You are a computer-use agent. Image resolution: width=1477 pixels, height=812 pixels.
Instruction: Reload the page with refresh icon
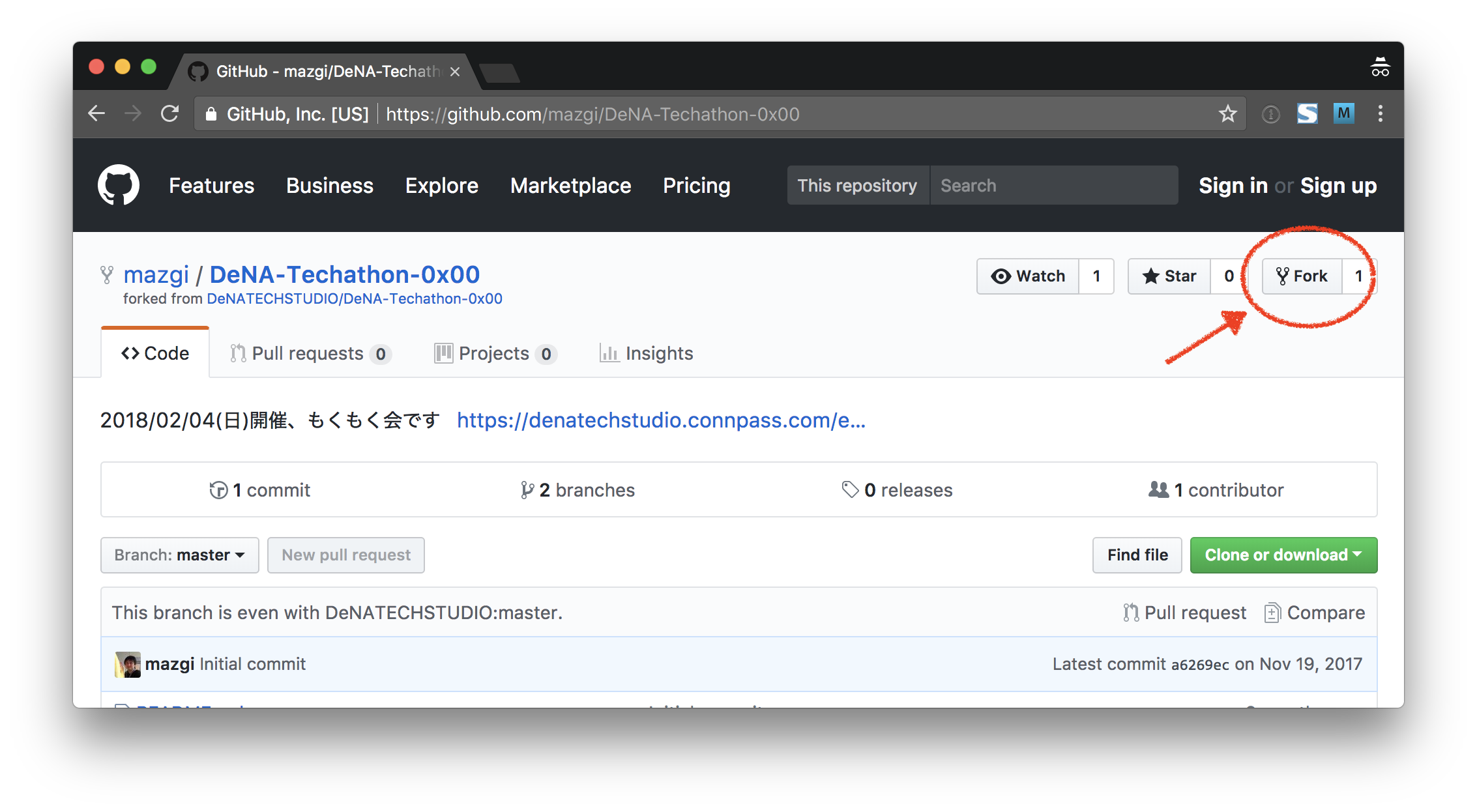click(170, 114)
